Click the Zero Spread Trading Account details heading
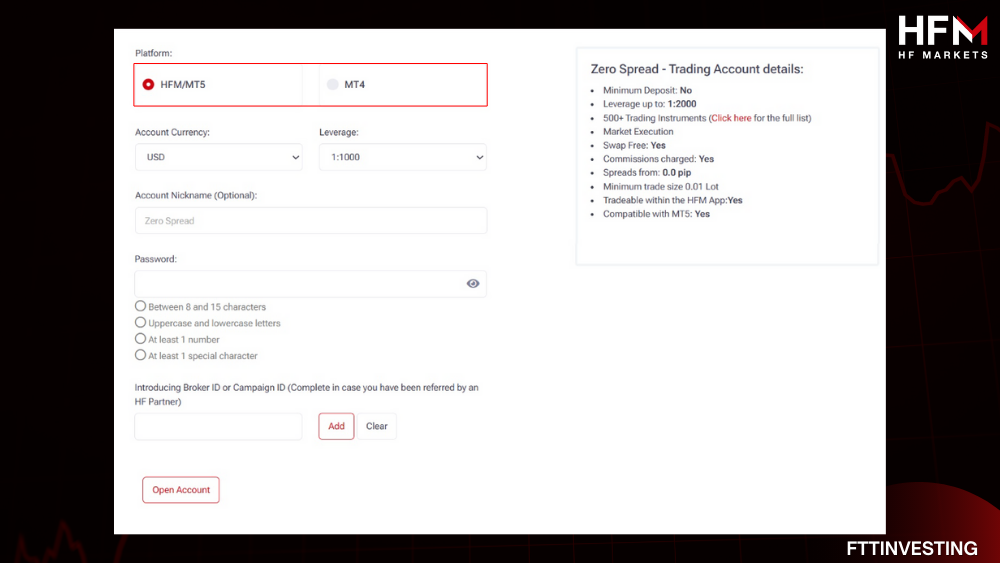1000x563 pixels. tap(697, 69)
